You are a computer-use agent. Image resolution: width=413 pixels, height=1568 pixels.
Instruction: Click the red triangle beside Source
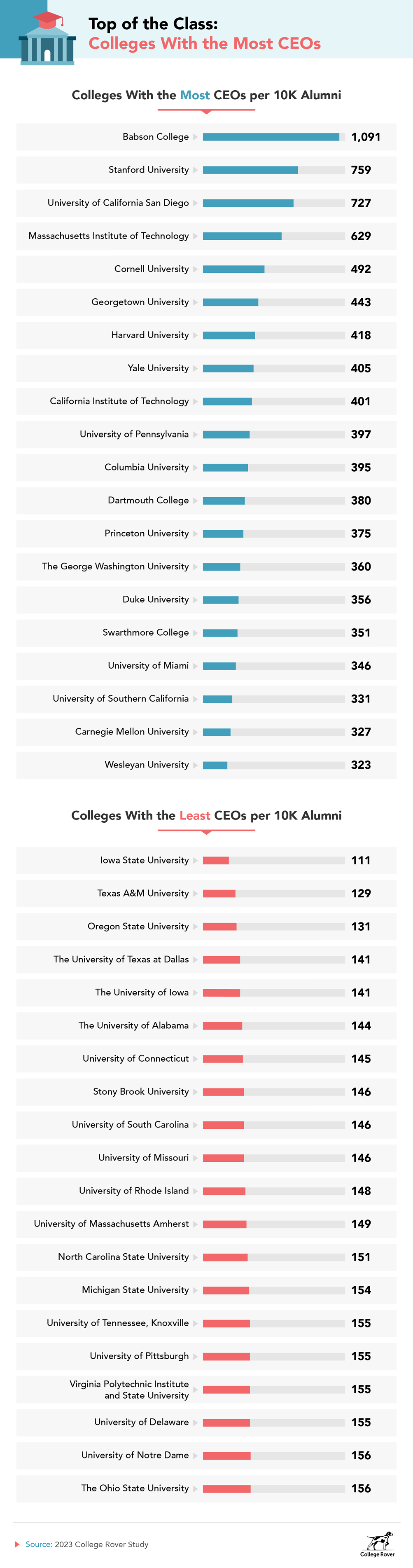[x=18, y=1544]
